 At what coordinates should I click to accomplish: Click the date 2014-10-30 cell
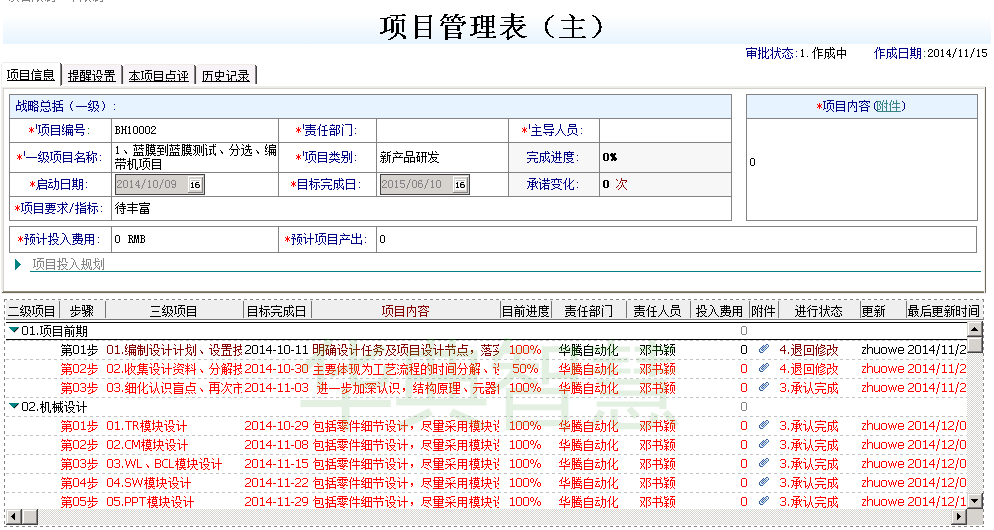point(276,368)
